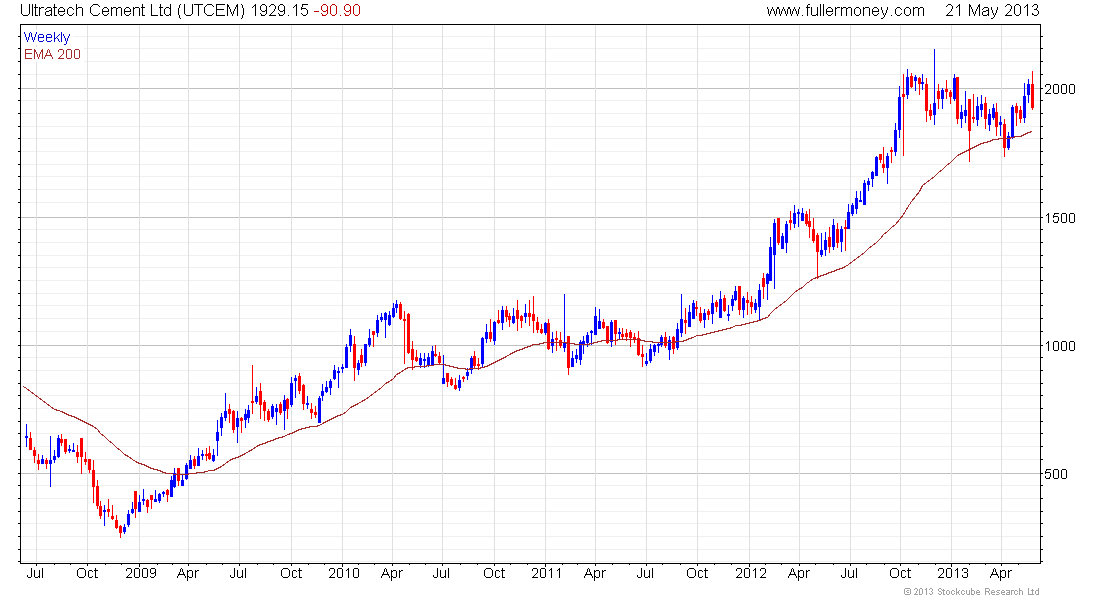The width and height of the screenshot is (1100, 600).
Task: Click the Apr label after 2012
Action: [x=799, y=573]
